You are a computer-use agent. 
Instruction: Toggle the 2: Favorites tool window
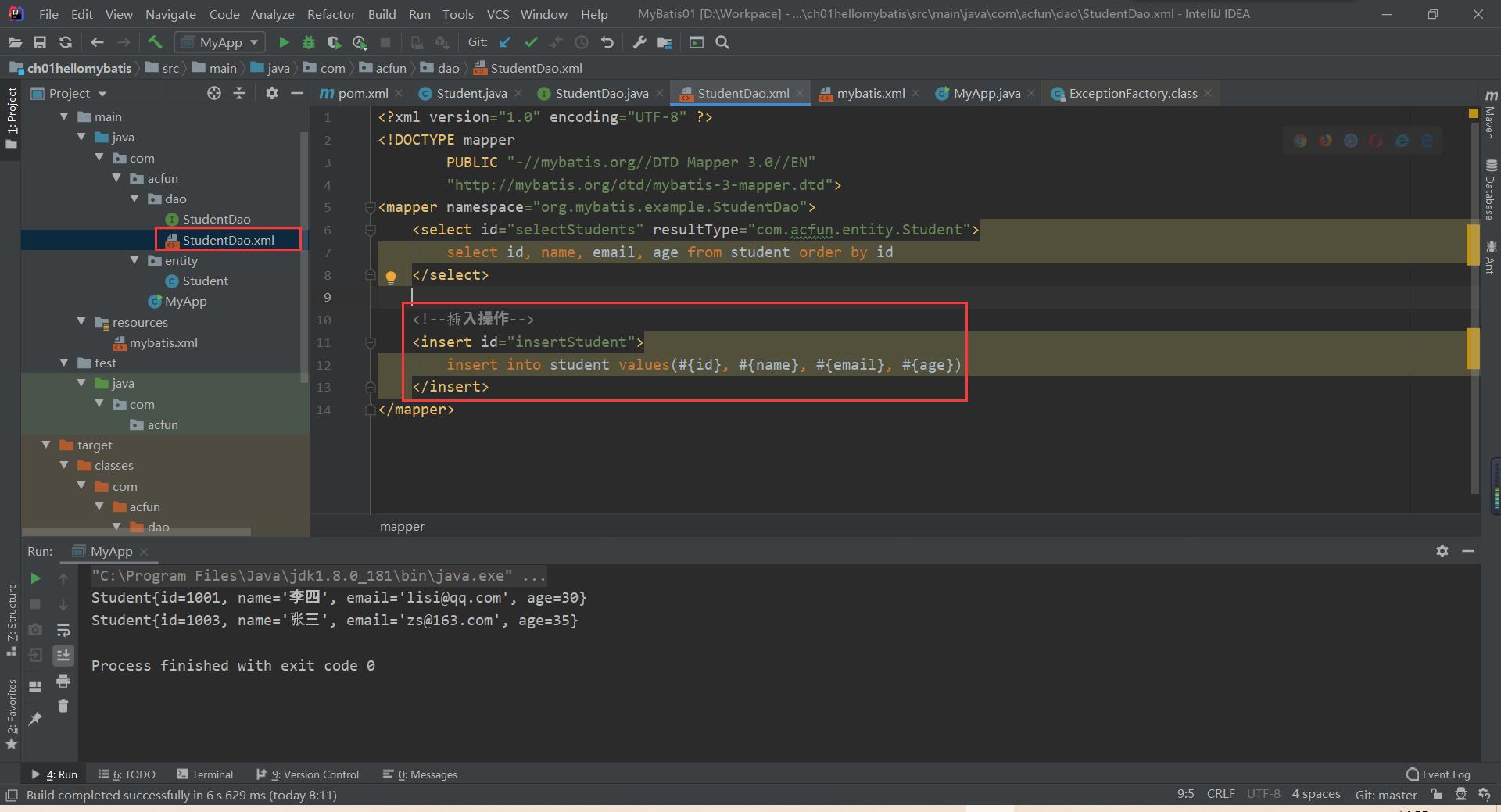coord(11,714)
